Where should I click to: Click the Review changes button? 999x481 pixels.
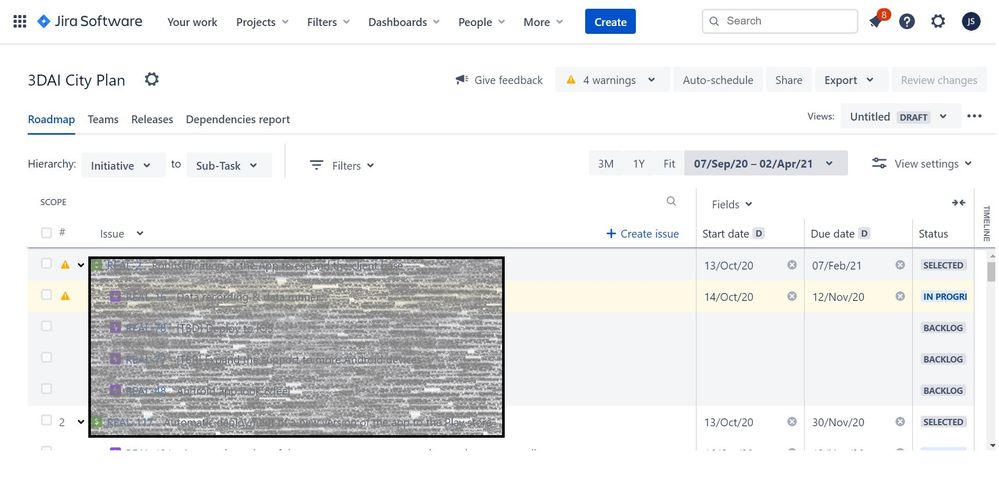click(938, 80)
